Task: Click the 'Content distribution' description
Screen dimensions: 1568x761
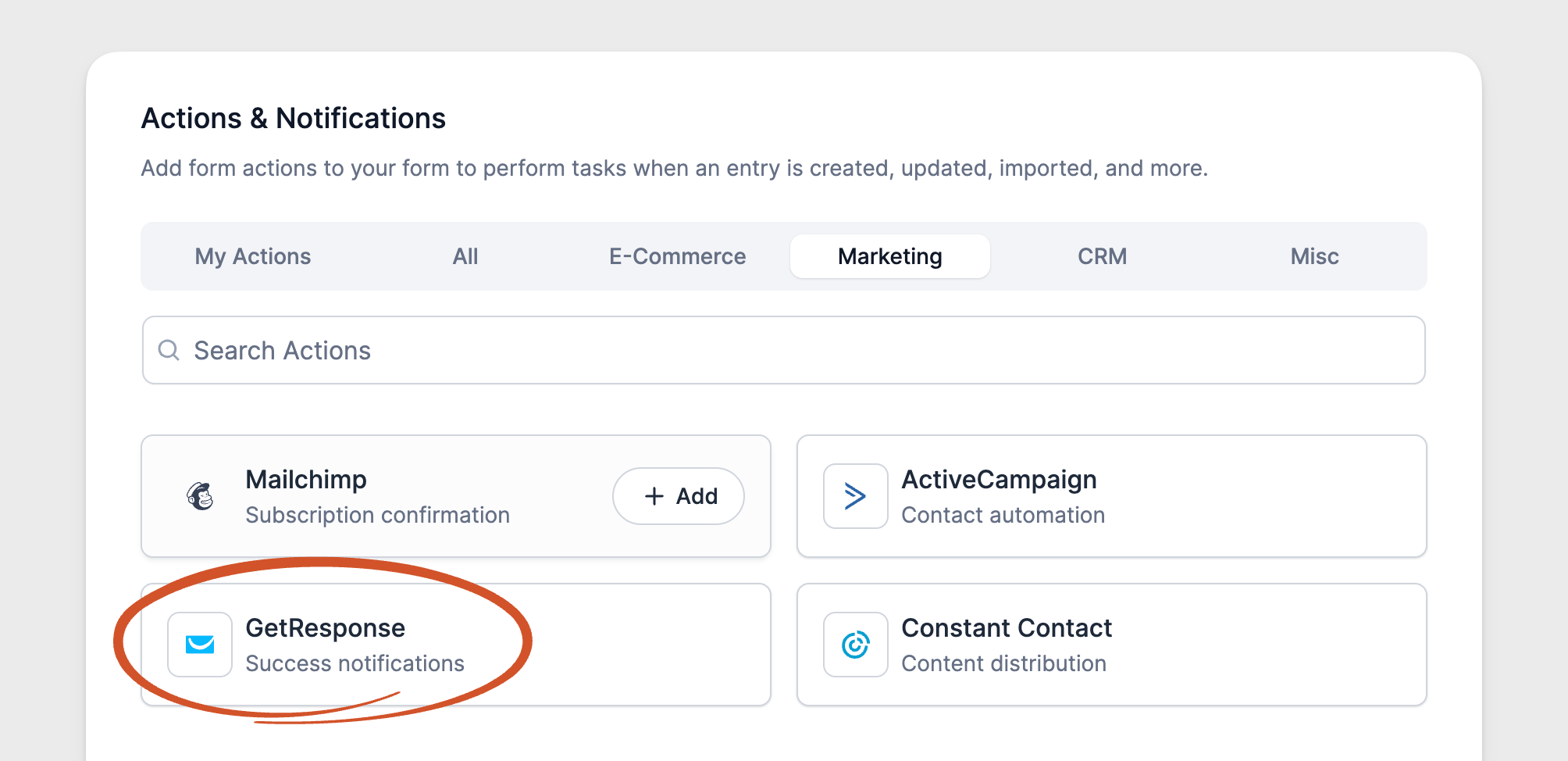Action: 1004,663
